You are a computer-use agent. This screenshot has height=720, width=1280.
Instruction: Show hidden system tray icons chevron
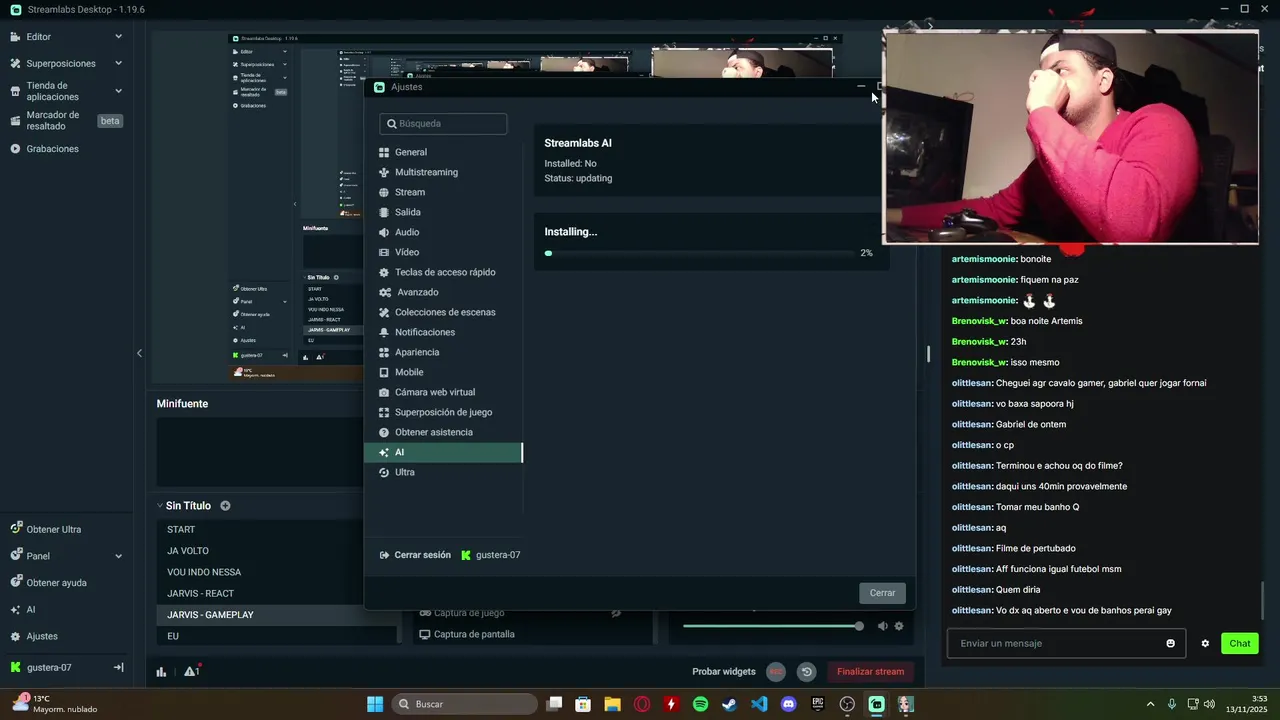click(1150, 704)
